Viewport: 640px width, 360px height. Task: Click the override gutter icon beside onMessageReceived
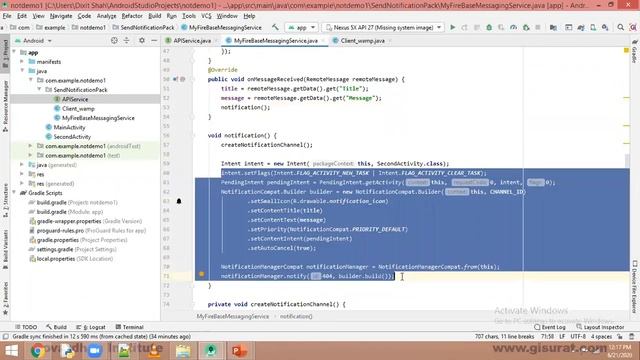click(x=176, y=79)
